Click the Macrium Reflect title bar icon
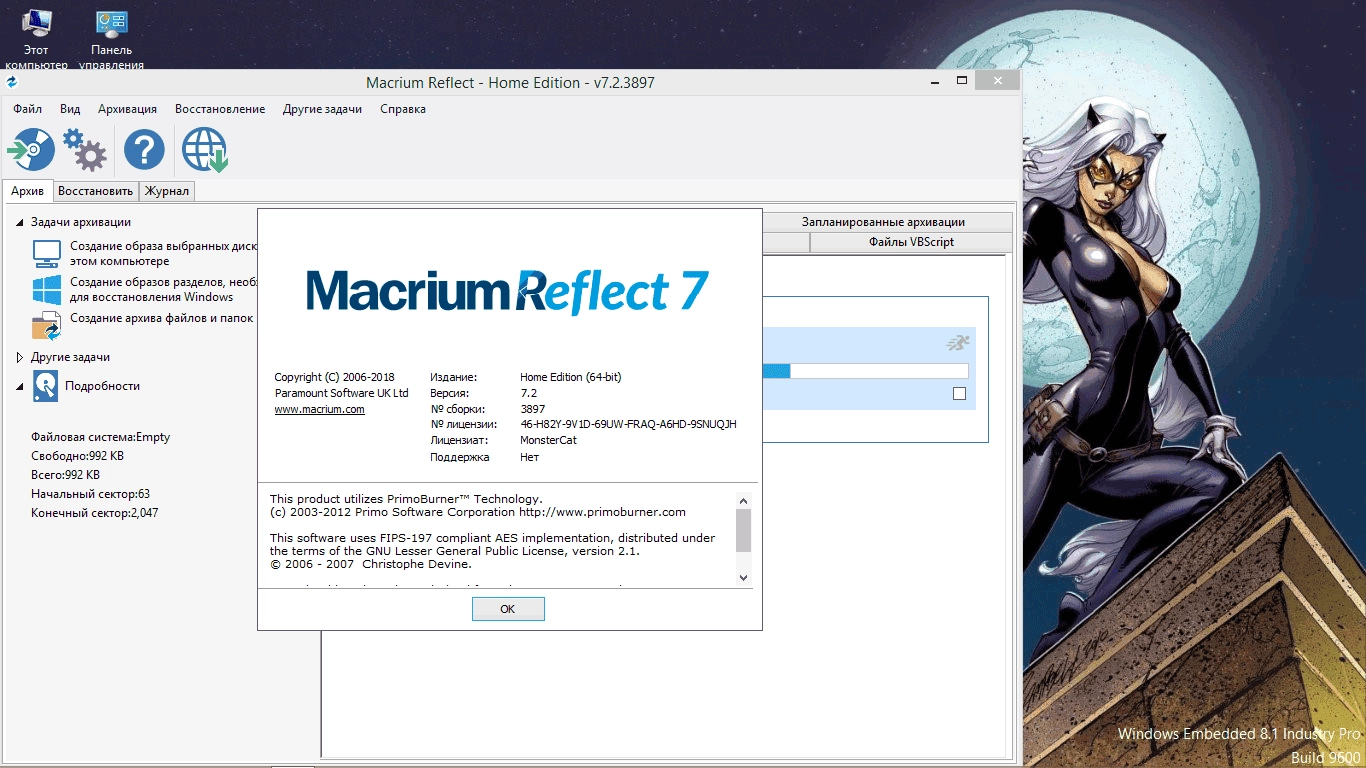The width and height of the screenshot is (1366, 768). [x=12, y=83]
